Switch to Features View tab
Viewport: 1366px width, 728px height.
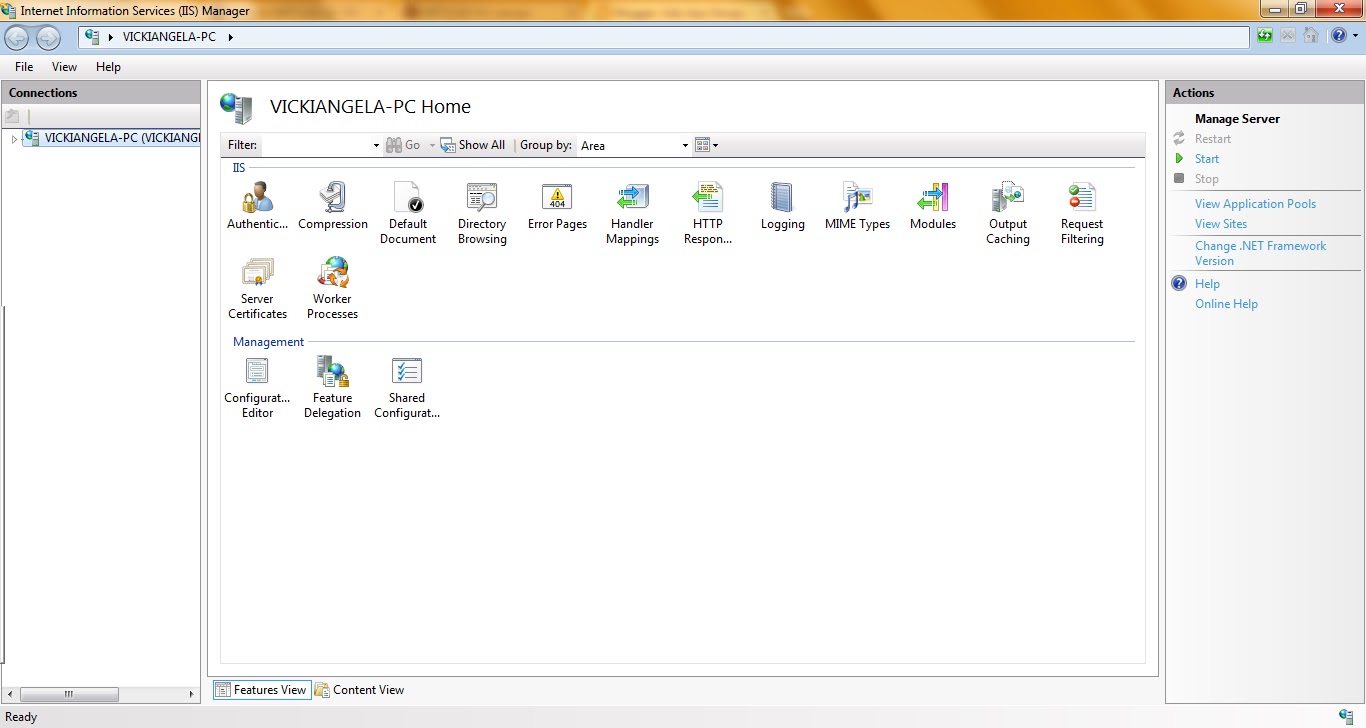coord(261,690)
